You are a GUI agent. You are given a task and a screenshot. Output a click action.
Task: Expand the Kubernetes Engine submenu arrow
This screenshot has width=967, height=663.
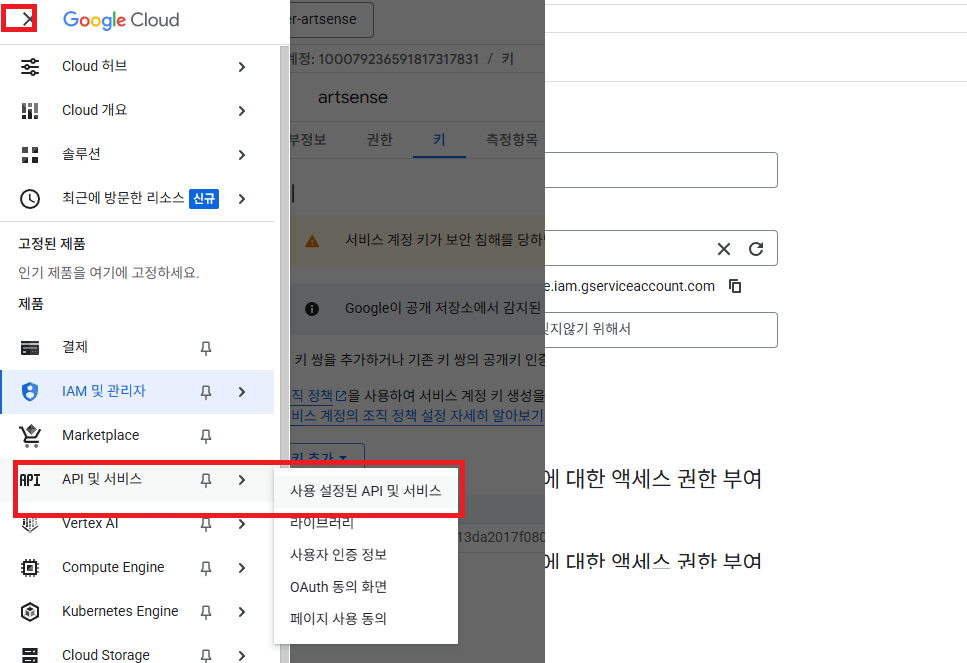pyautogui.click(x=242, y=612)
